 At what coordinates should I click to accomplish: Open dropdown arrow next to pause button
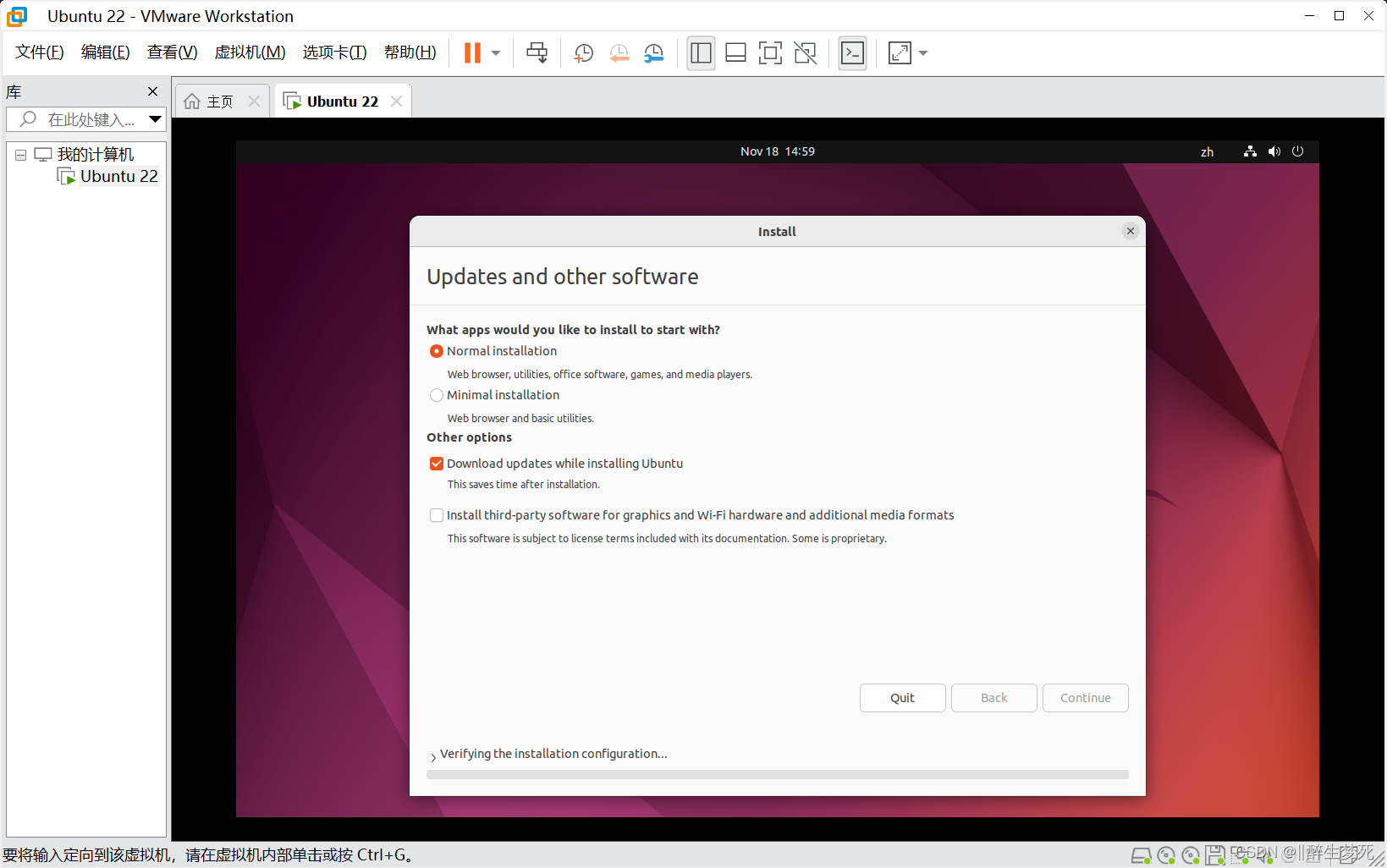tap(495, 52)
